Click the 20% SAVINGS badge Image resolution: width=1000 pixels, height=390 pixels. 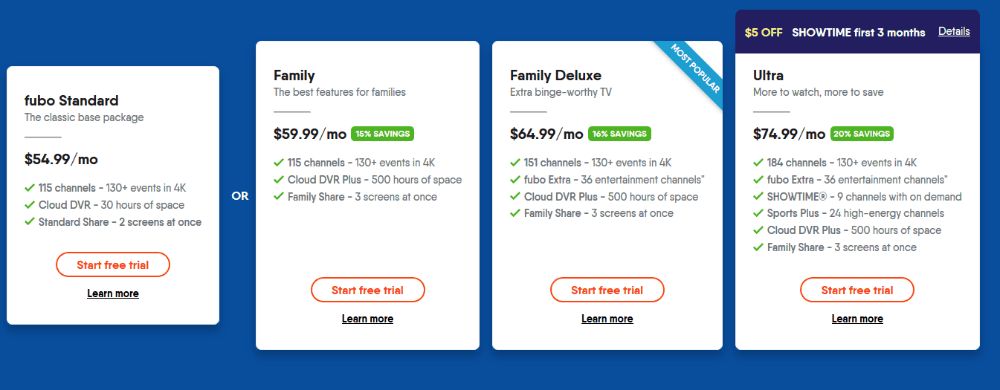click(x=862, y=134)
